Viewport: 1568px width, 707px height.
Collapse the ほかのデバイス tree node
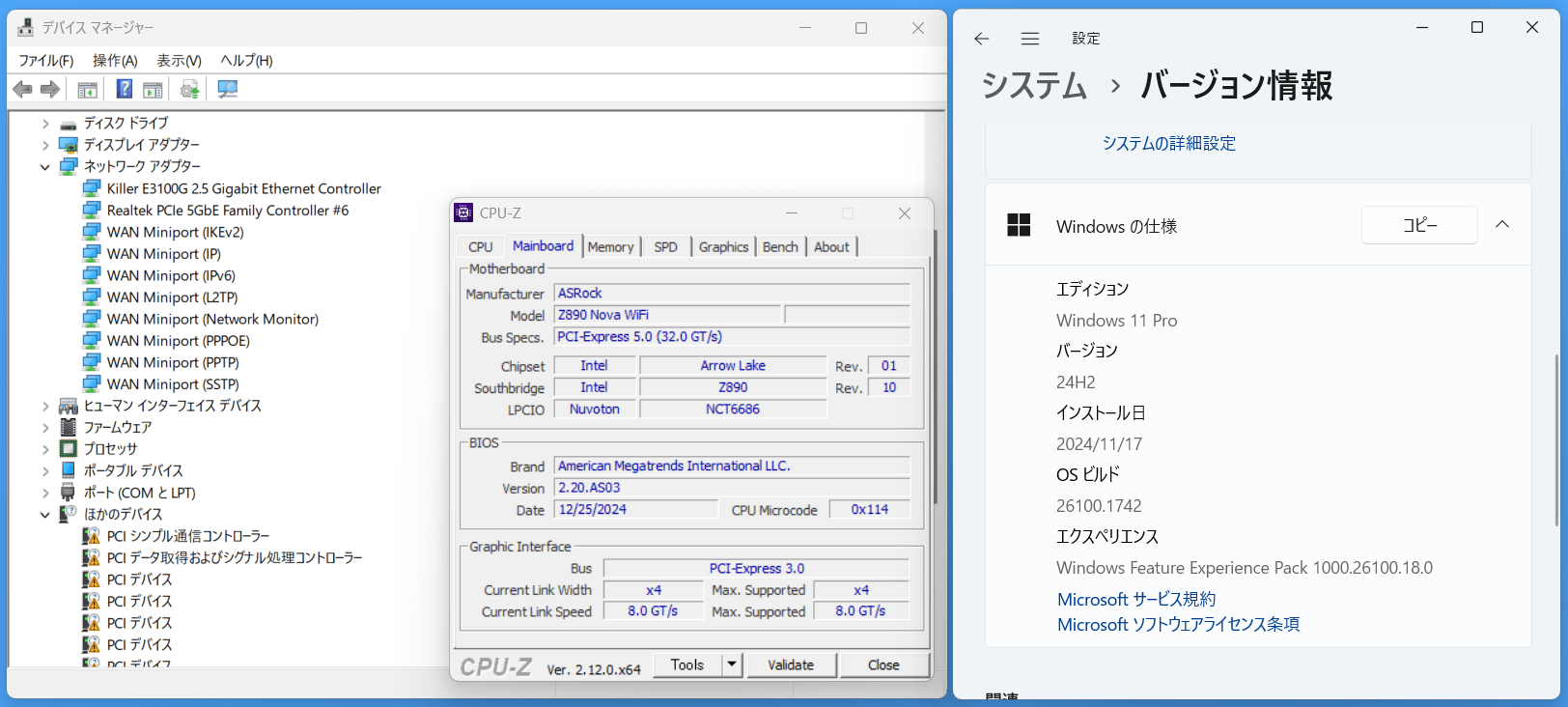click(44, 515)
